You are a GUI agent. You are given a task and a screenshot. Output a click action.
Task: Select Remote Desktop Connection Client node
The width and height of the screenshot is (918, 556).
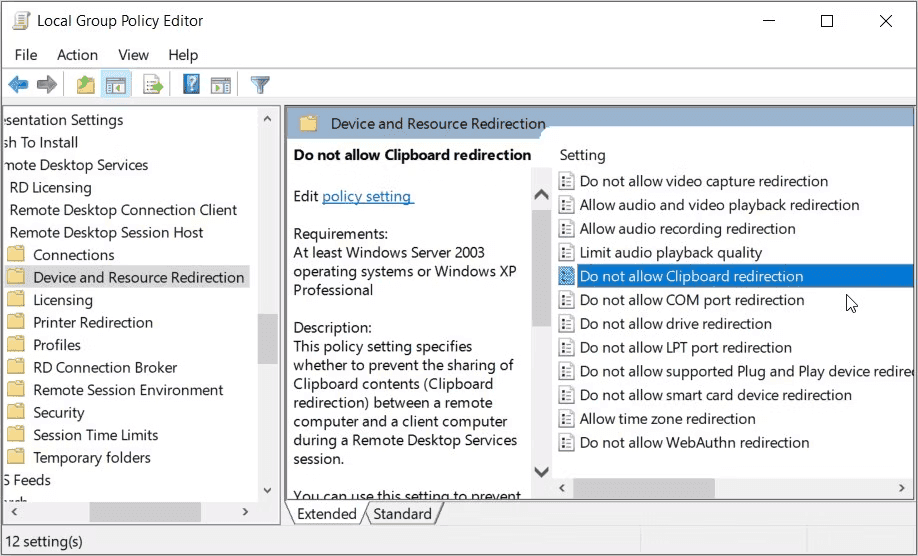(x=123, y=210)
